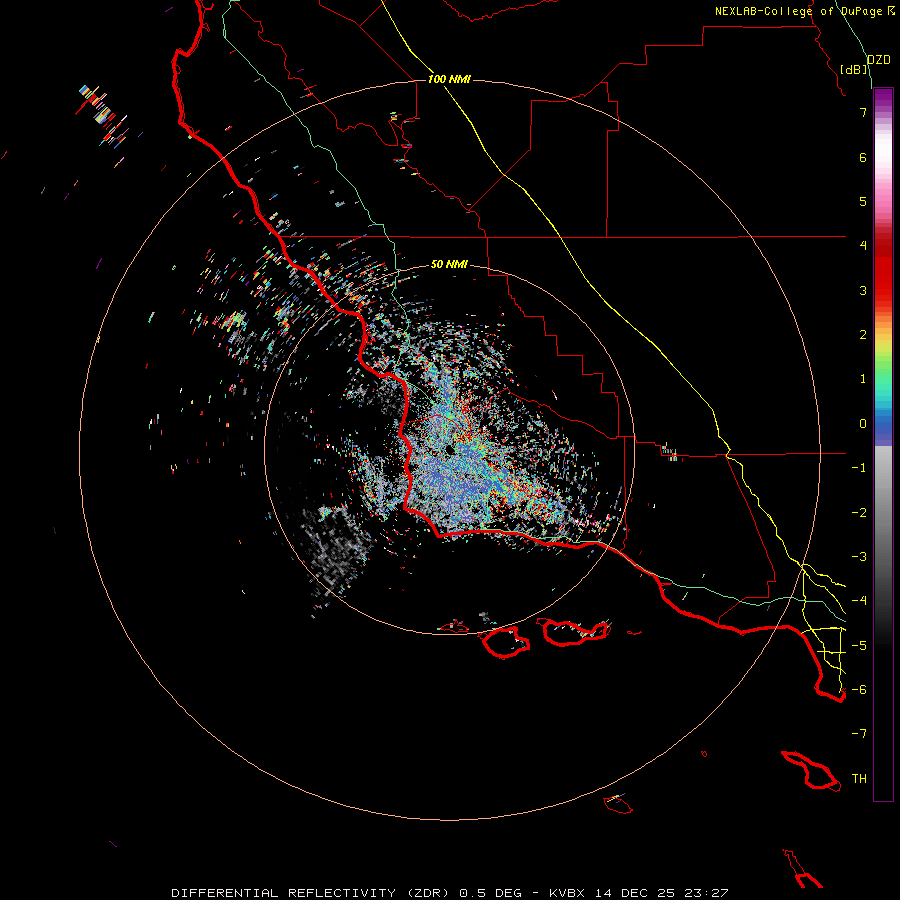Image resolution: width=900 pixels, height=900 pixels.
Task: Select the DZD product label
Action: pos(879,60)
